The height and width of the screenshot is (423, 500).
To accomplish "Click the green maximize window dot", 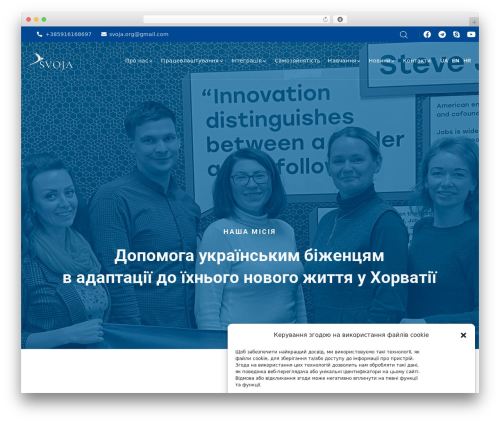I will pos(44,19).
